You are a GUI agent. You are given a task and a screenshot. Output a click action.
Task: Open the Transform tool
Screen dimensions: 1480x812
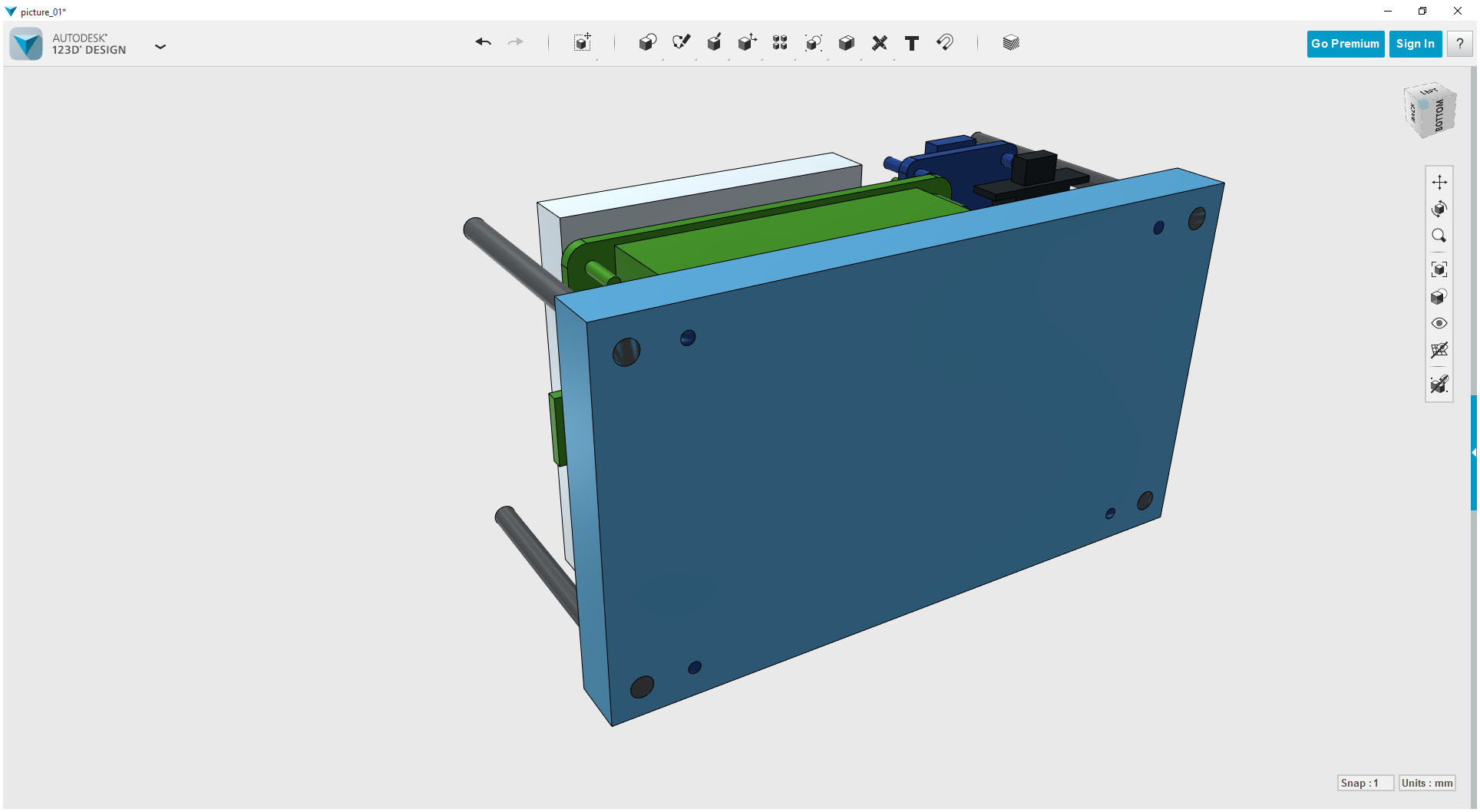click(583, 43)
